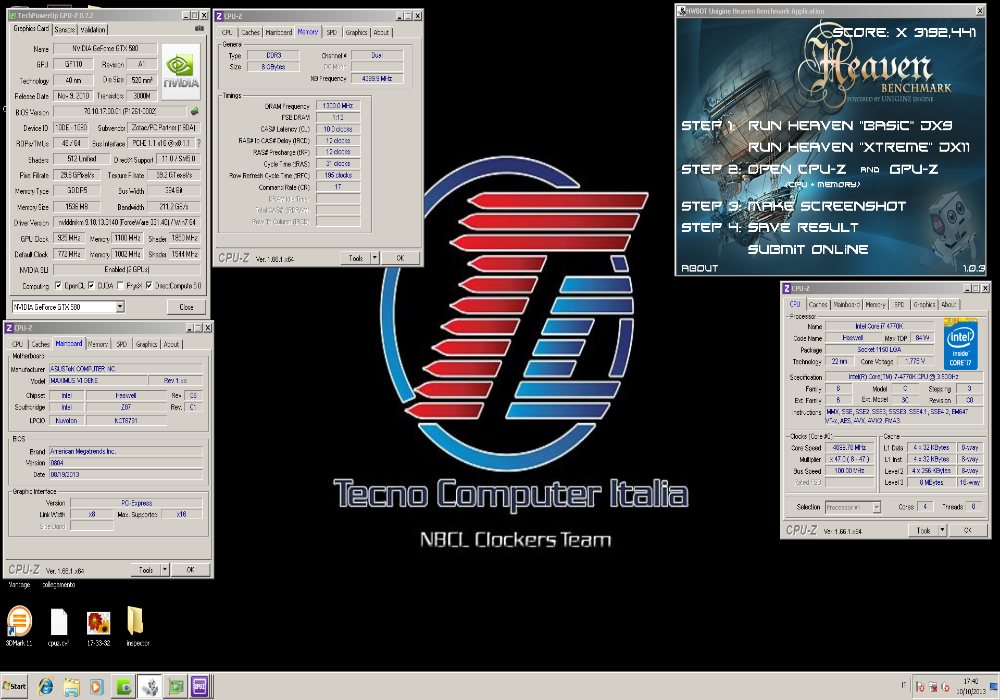This screenshot has width=1000, height=700.
Task: Click the BIOS Version field in GPU-Z
Action: pos(120,112)
